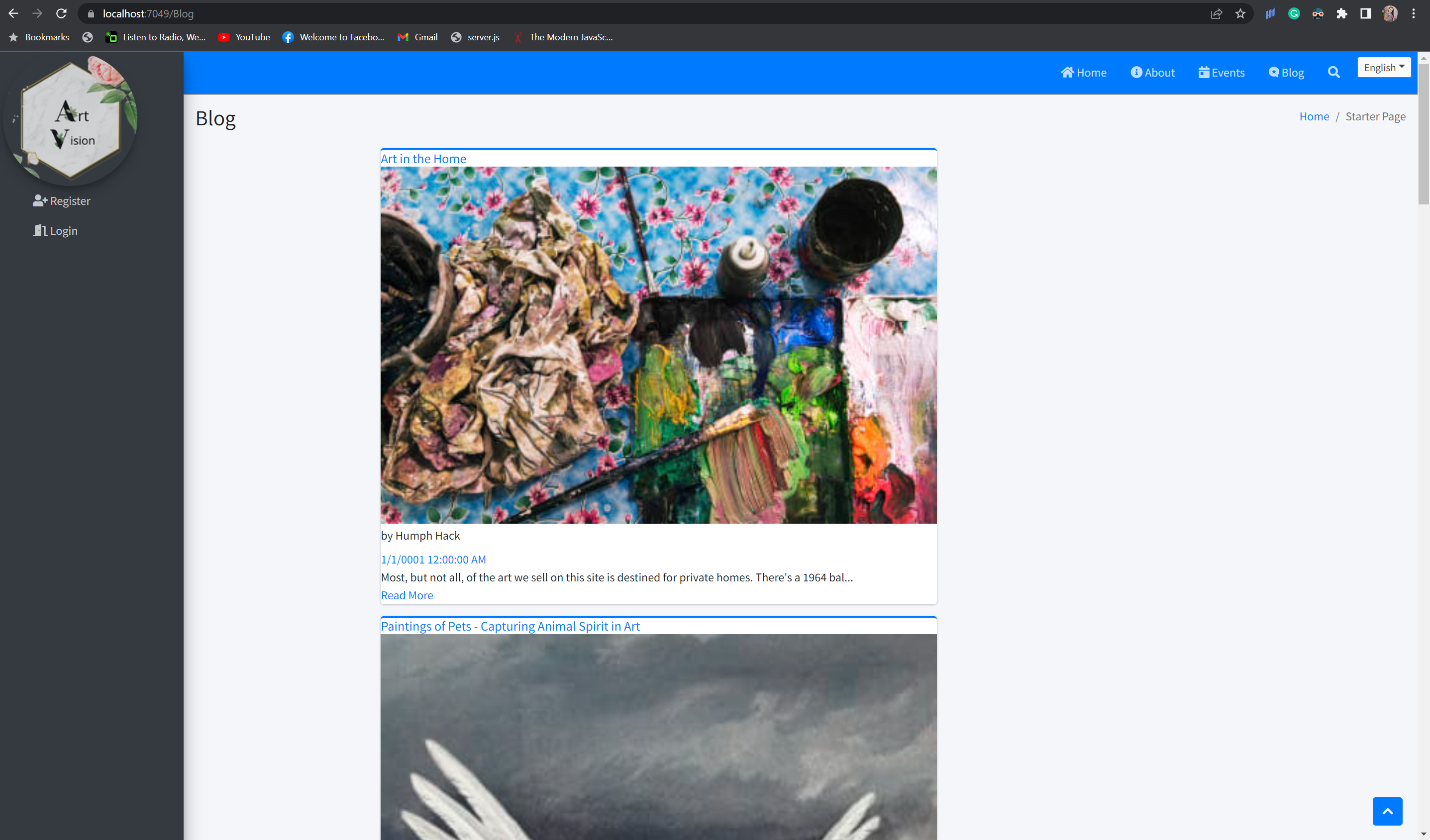Open the Grammarly extension icon
The height and width of the screenshot is (840, 1430).
[1294, 13]
